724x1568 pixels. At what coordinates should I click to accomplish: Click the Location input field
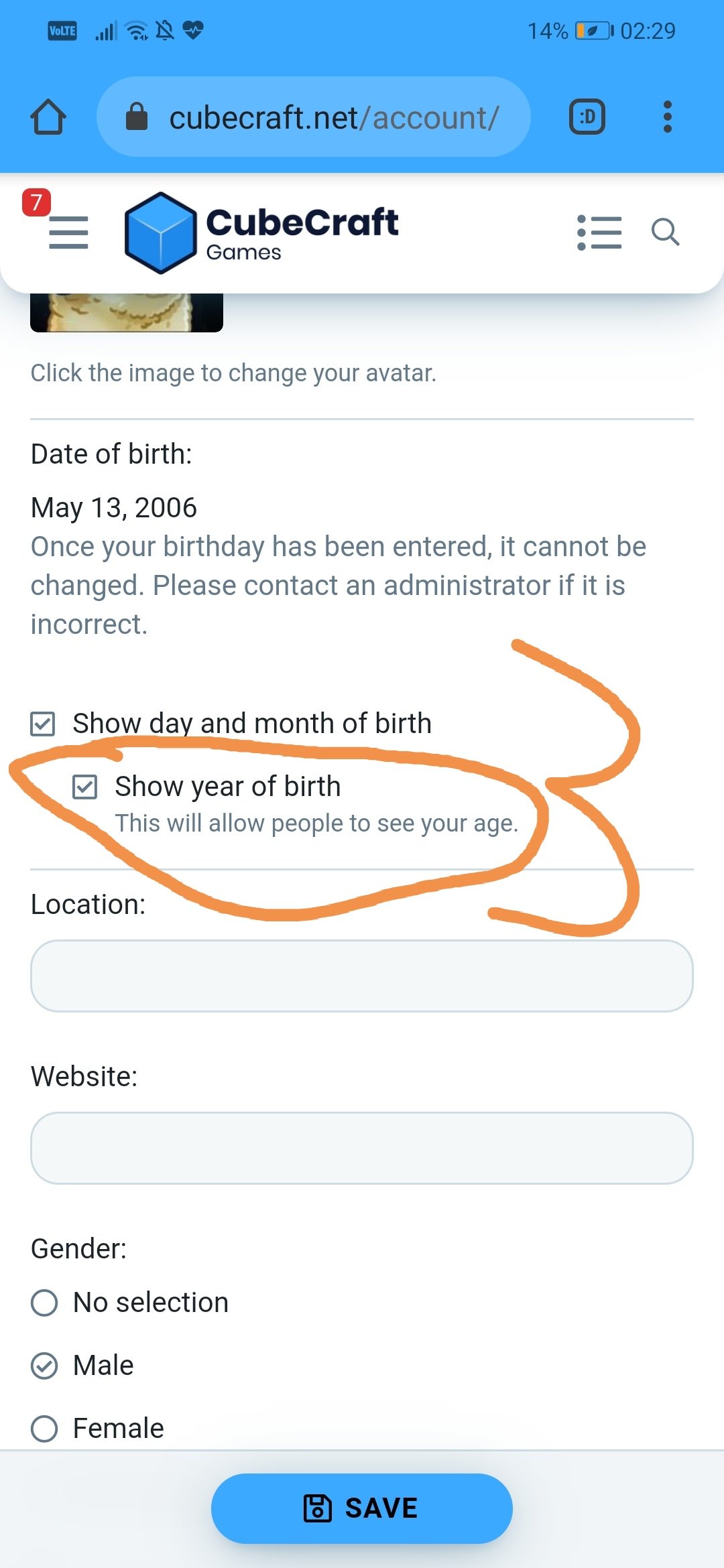(362, 976)
